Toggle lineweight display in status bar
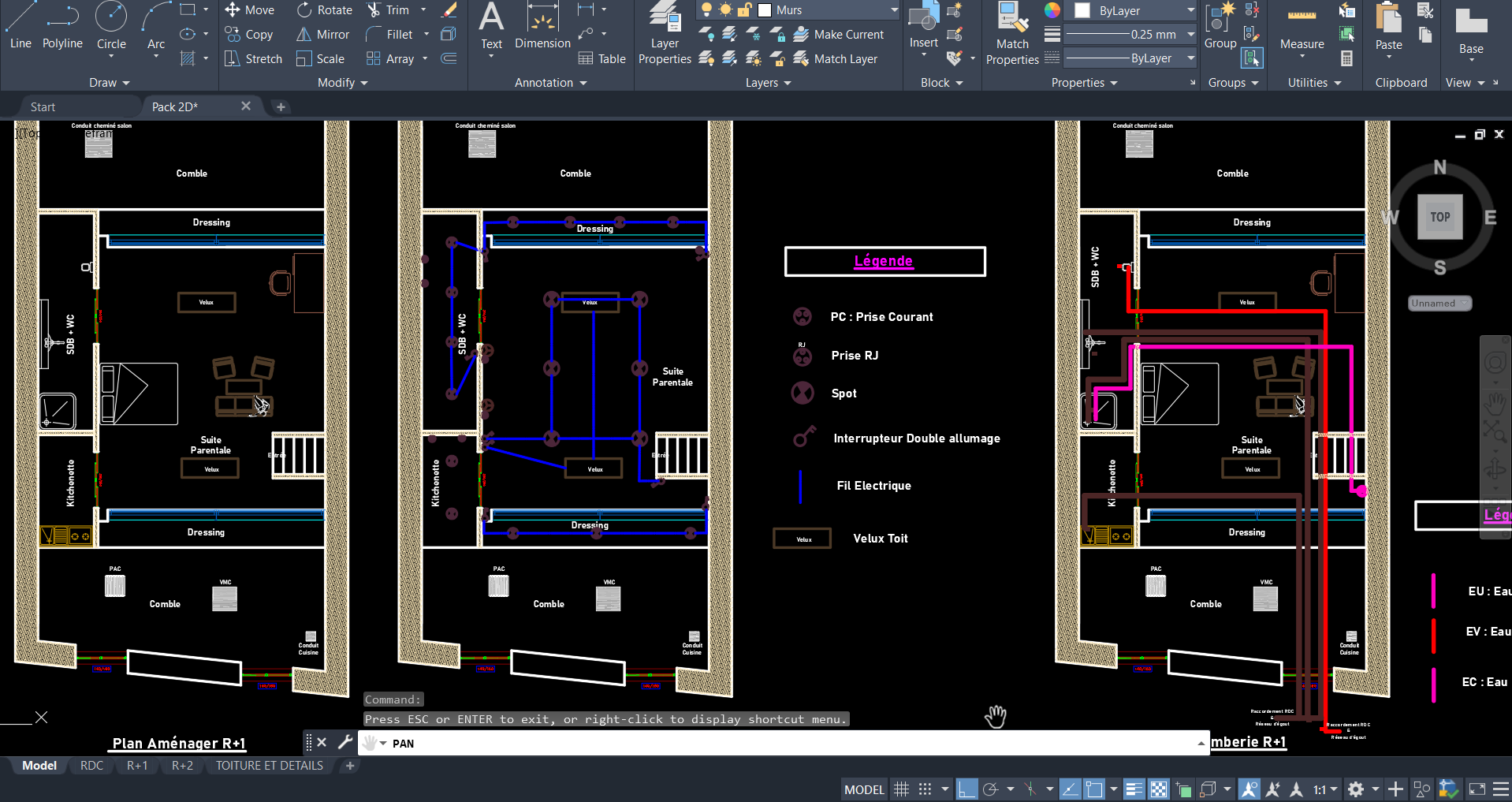This screenshot has height=802, width=1512. click(x=1134, y=789)
